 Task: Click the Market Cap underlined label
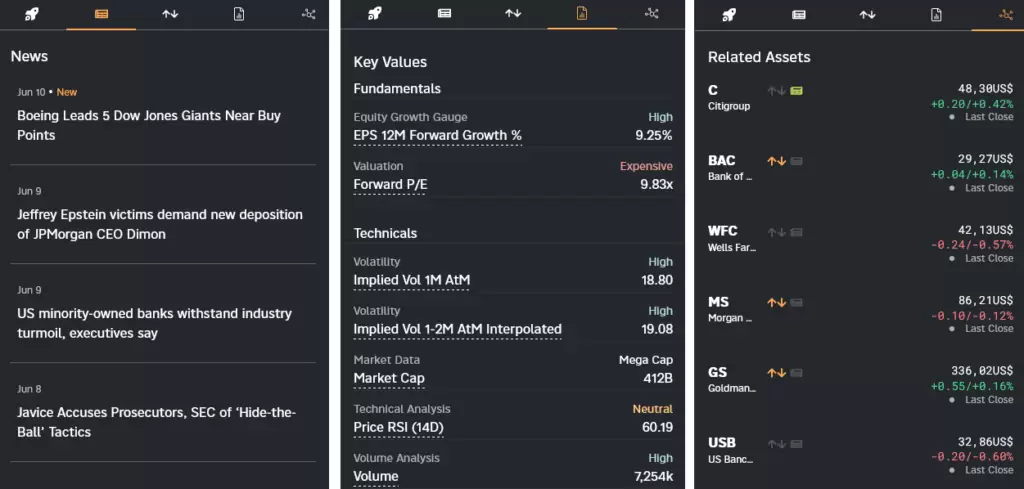tap(389, 378)
